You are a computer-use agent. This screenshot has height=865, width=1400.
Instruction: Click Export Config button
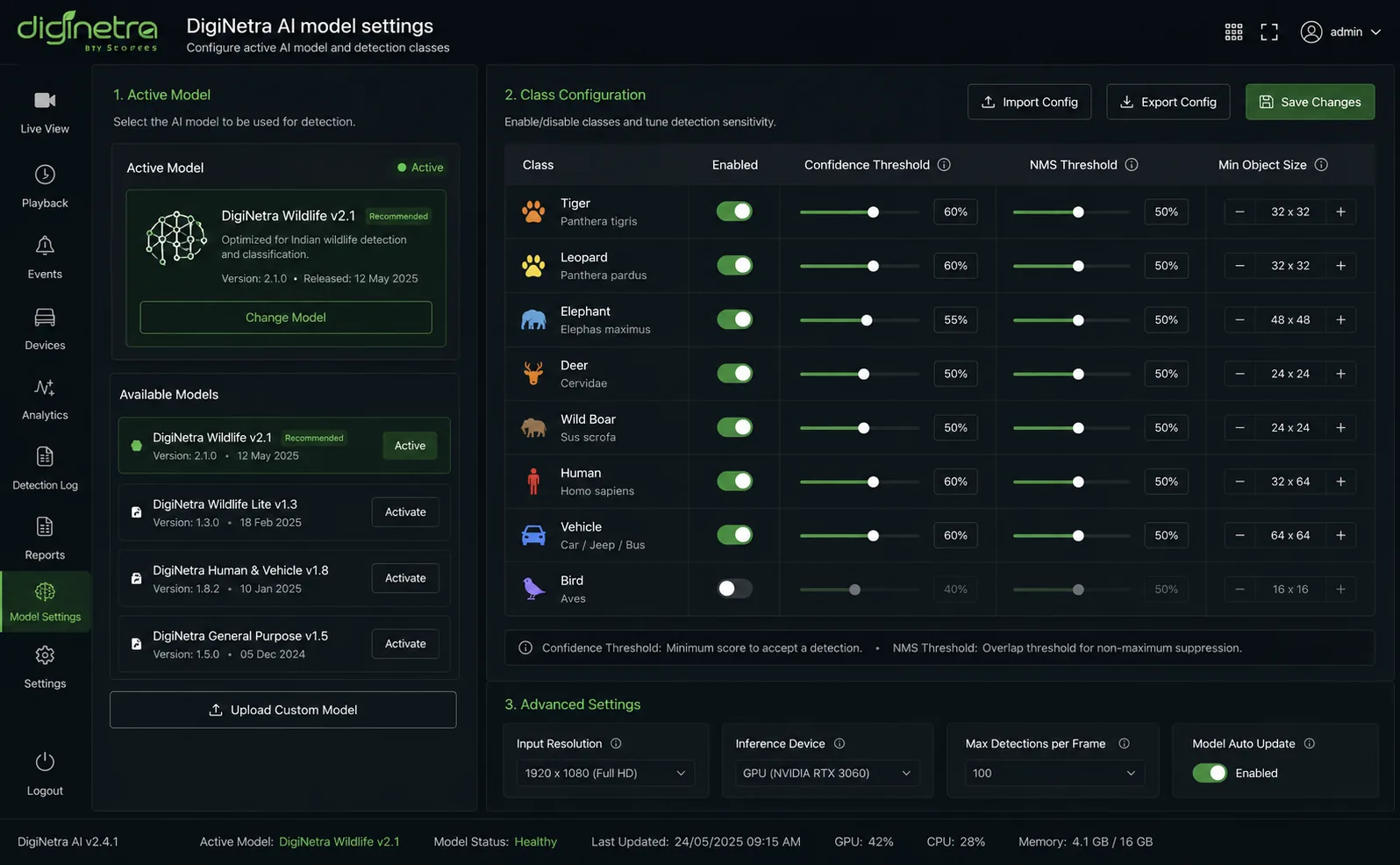pos(1168,102)
